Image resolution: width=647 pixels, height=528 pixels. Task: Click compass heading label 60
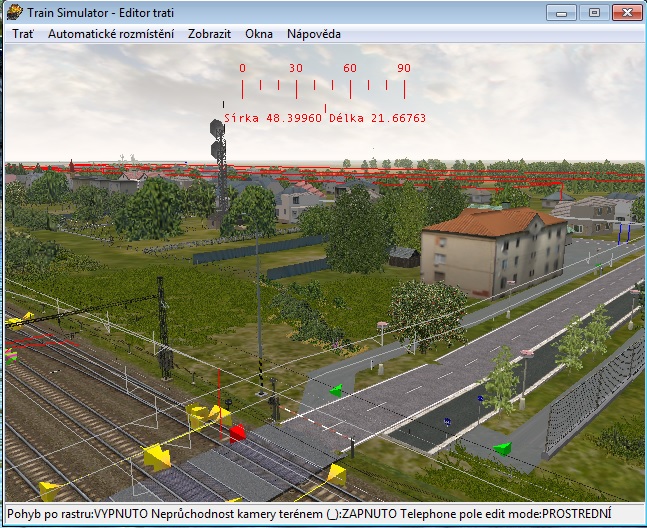click(x=349, y=68)
